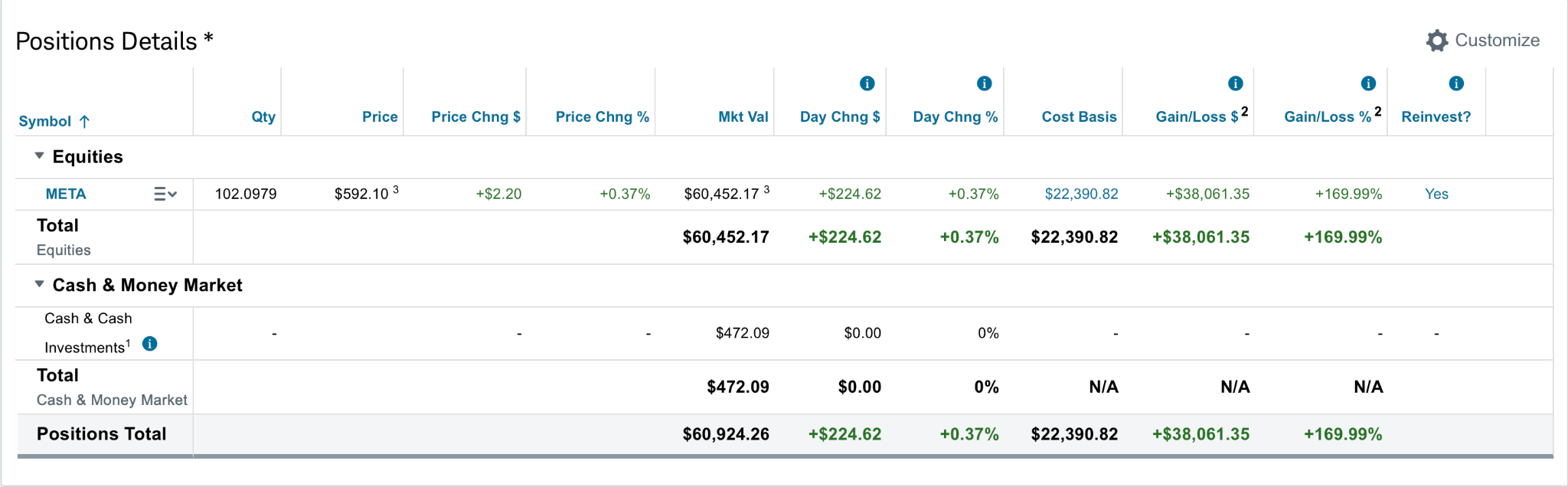Sort by Cost Basis column
Image resolution: width=1568 pixels, height=487 pixels.
[x=1079, y=117]
